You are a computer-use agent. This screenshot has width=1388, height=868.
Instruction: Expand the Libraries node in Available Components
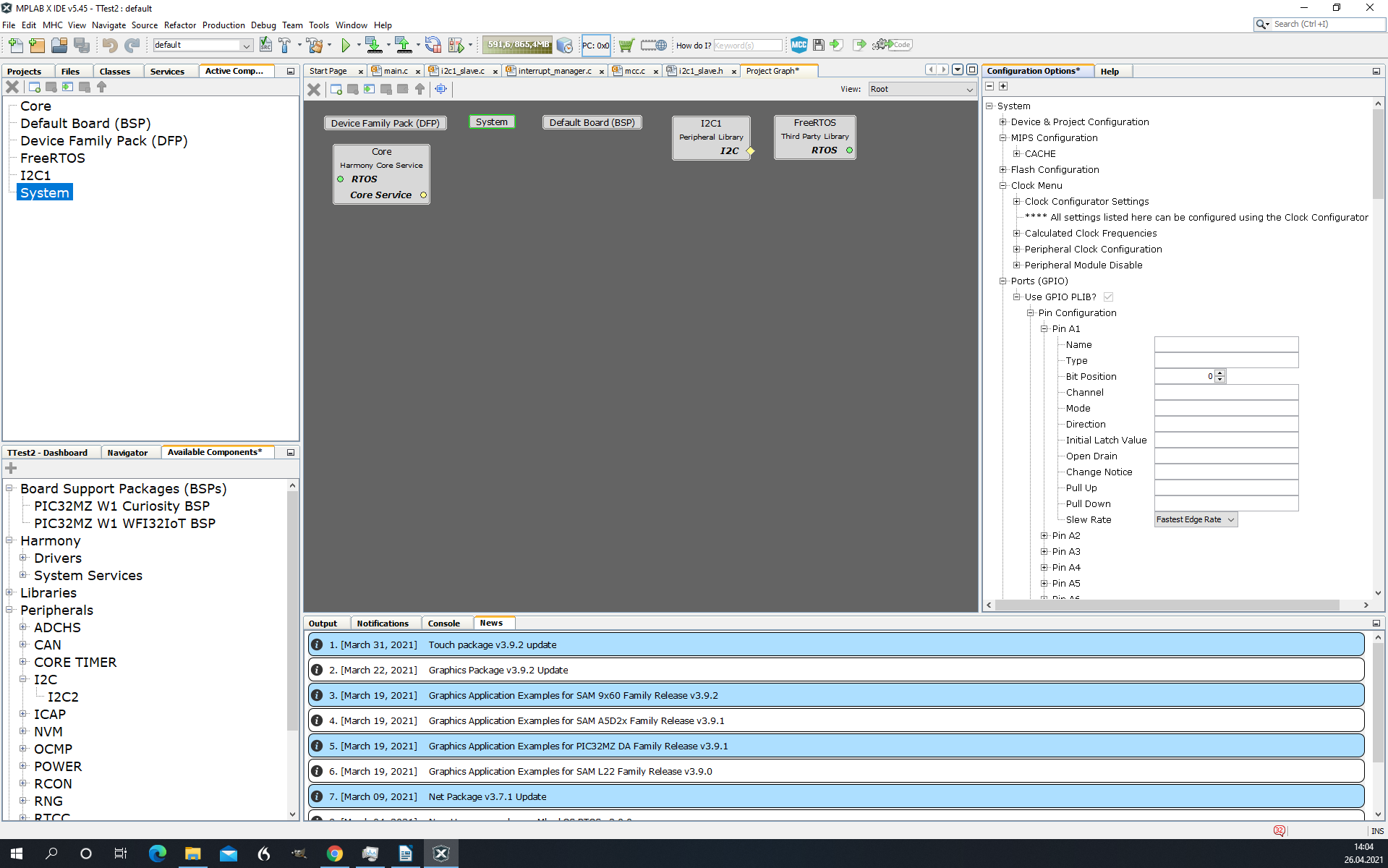point(9,592)
